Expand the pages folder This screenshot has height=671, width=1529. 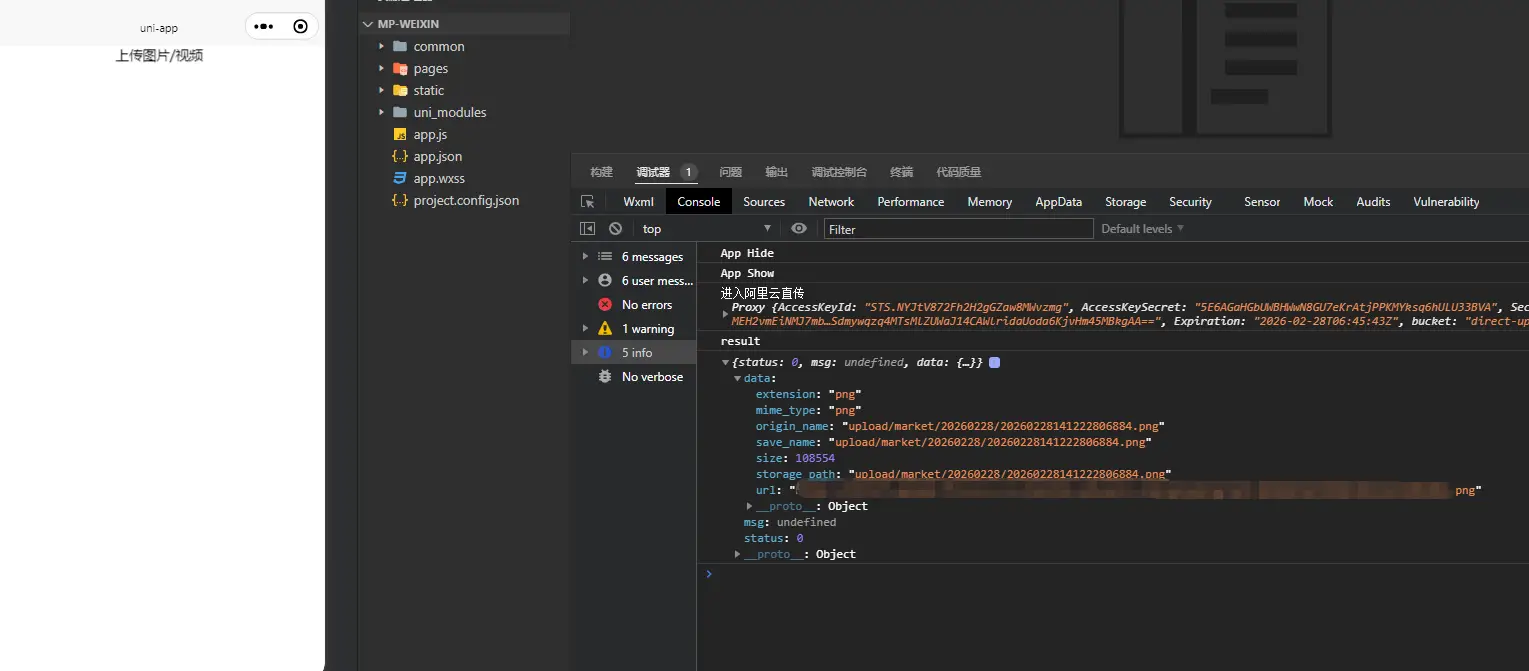[x=430, y=69]
